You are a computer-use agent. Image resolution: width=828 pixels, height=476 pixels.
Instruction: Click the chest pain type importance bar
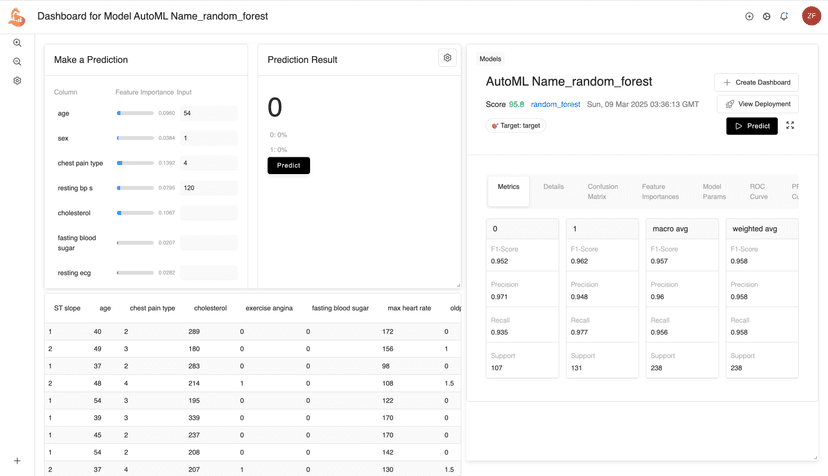[x=135, y=163]
